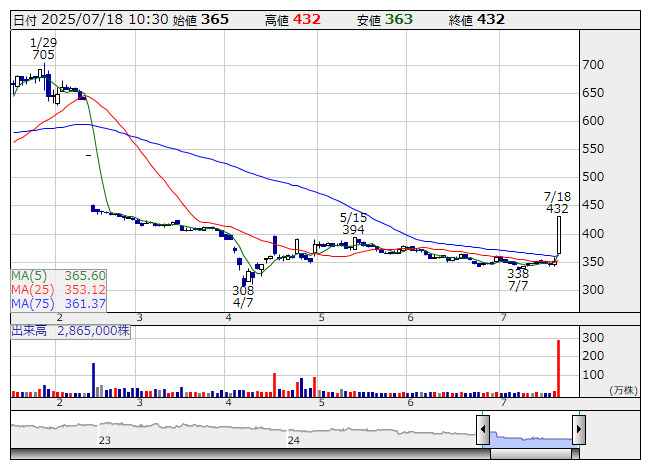The width and height of the screenshot is (653, 470).
Task: Click the 300 volume axis label
Action: [593, 338]
